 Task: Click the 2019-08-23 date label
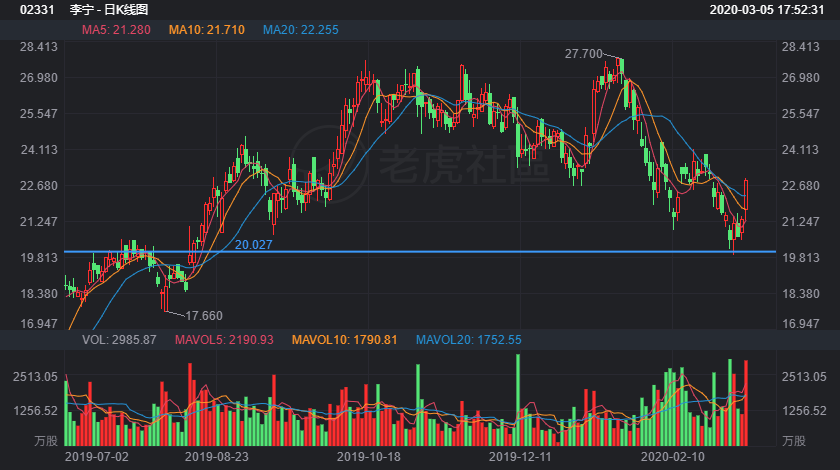(x=216, y=457)
